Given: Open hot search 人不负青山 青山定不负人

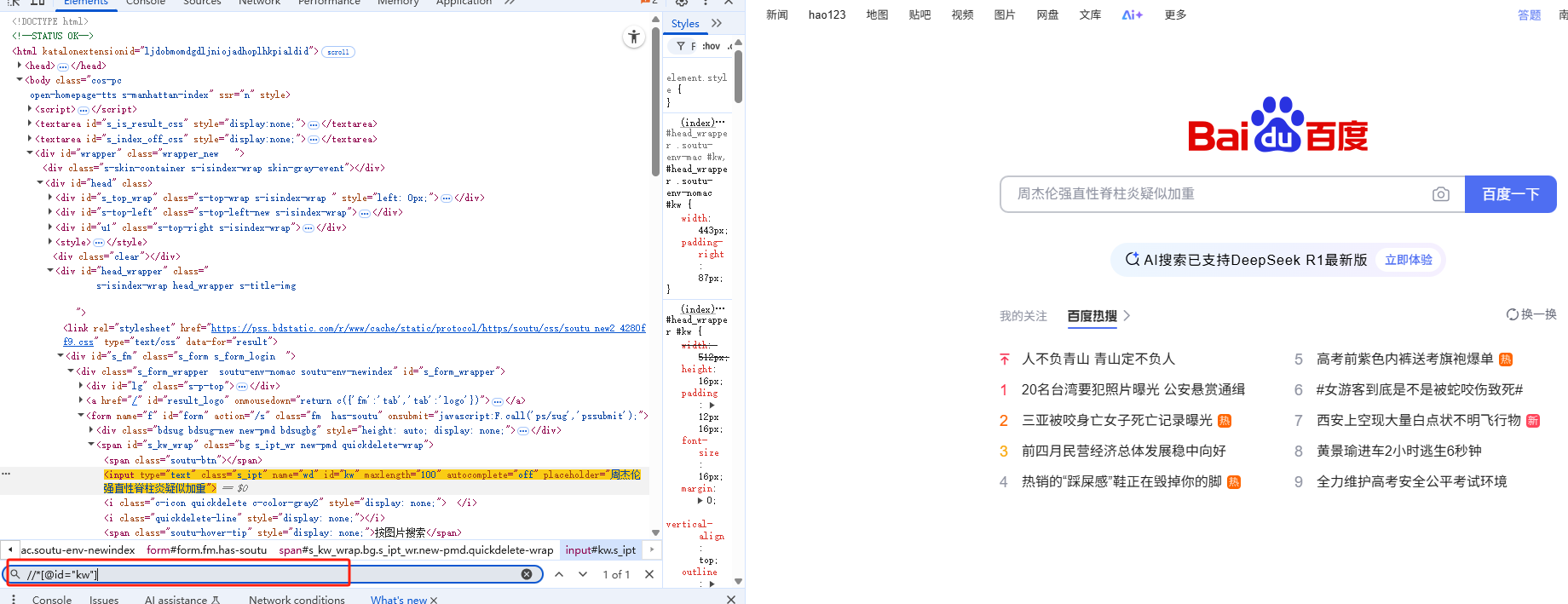Looking at the screenshot, I should tap(1098, 359).
